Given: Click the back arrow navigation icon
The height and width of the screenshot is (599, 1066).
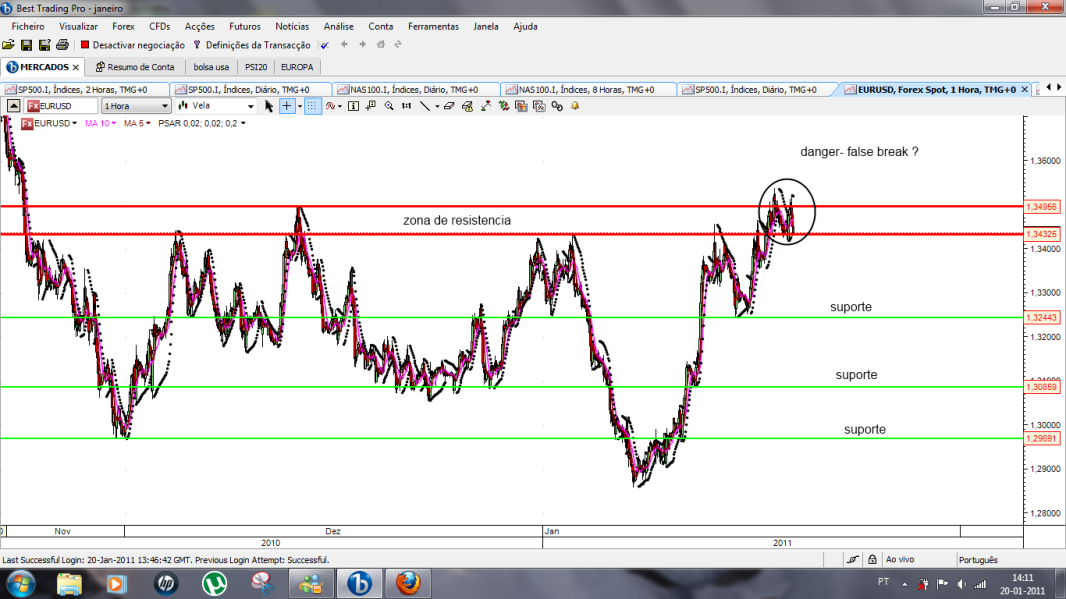Looking at the screenshot, I should (344, 44).
